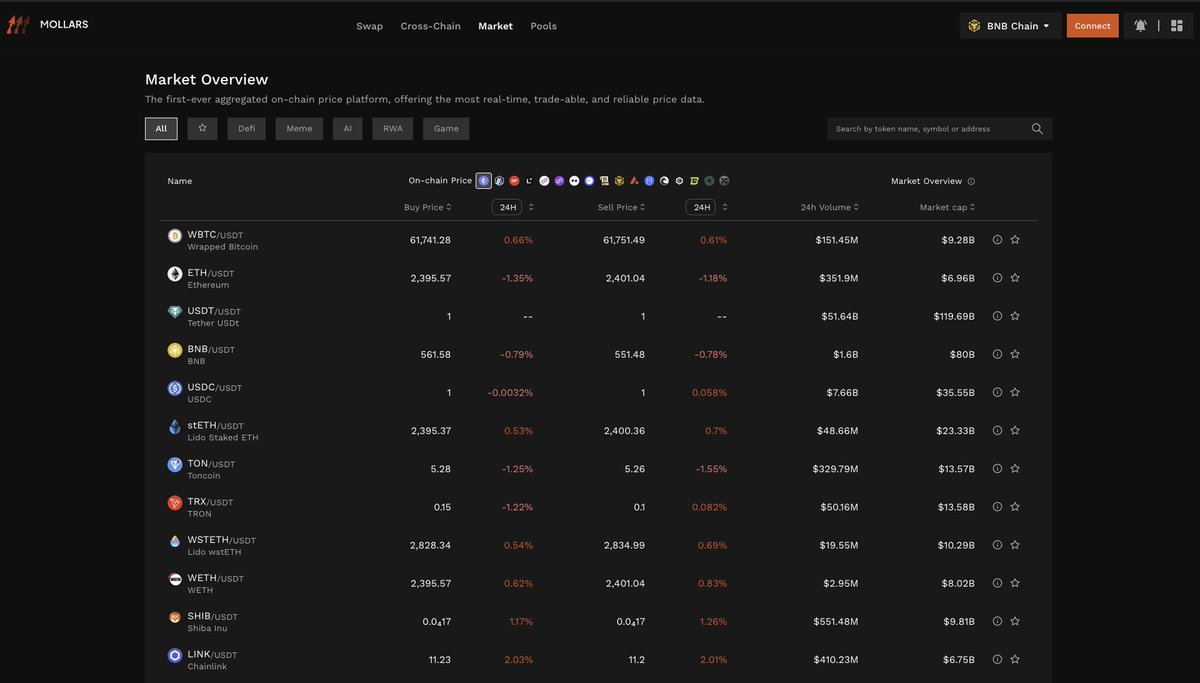Screen dimensions: 1200x683
Task: Open the notifications bell icon
Action: (1140, 26)
